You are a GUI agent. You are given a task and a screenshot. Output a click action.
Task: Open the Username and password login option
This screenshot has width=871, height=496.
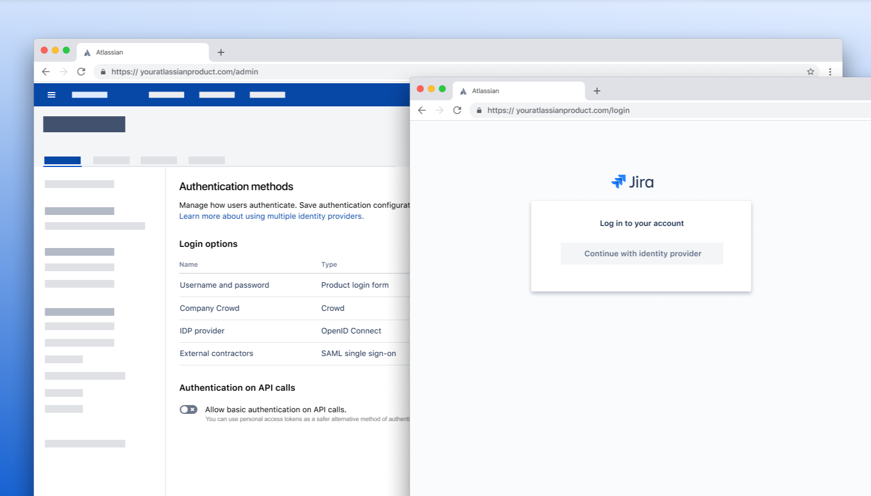[x=224, y=285]
